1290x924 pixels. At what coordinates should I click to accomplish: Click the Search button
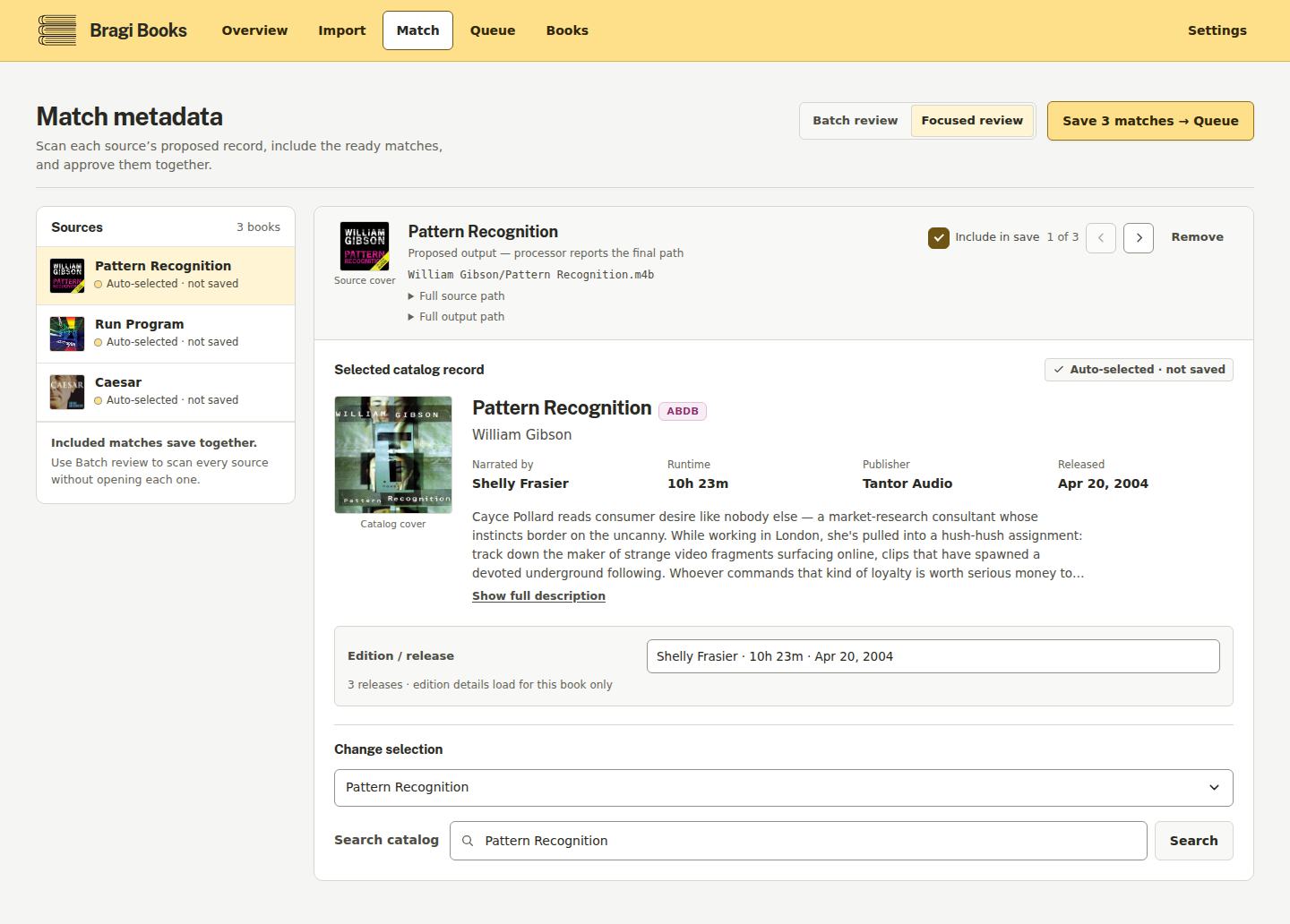pos(1193,841)
